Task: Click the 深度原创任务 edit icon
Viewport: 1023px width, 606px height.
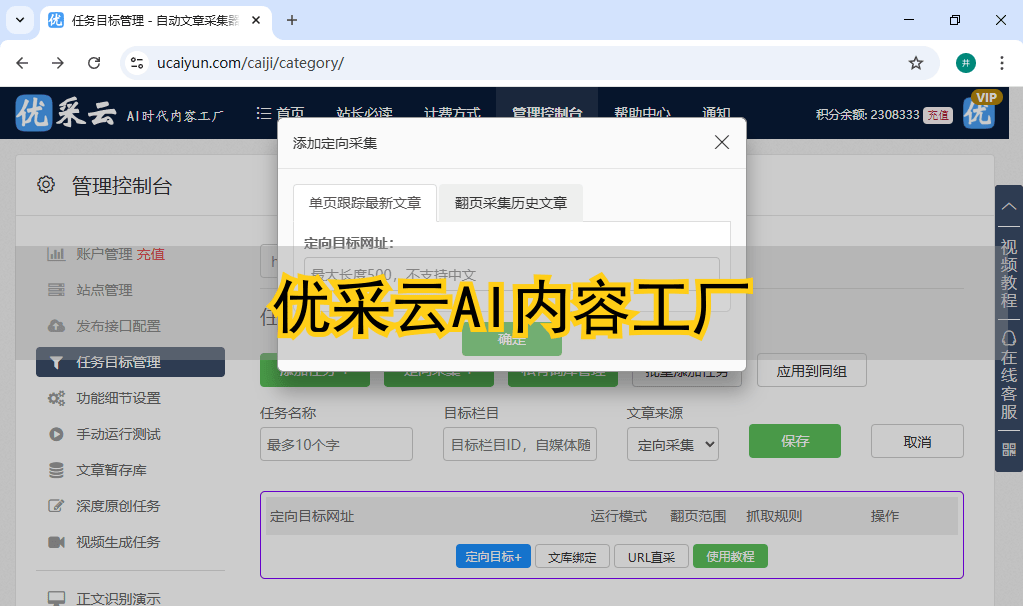Action: (57, 506)
